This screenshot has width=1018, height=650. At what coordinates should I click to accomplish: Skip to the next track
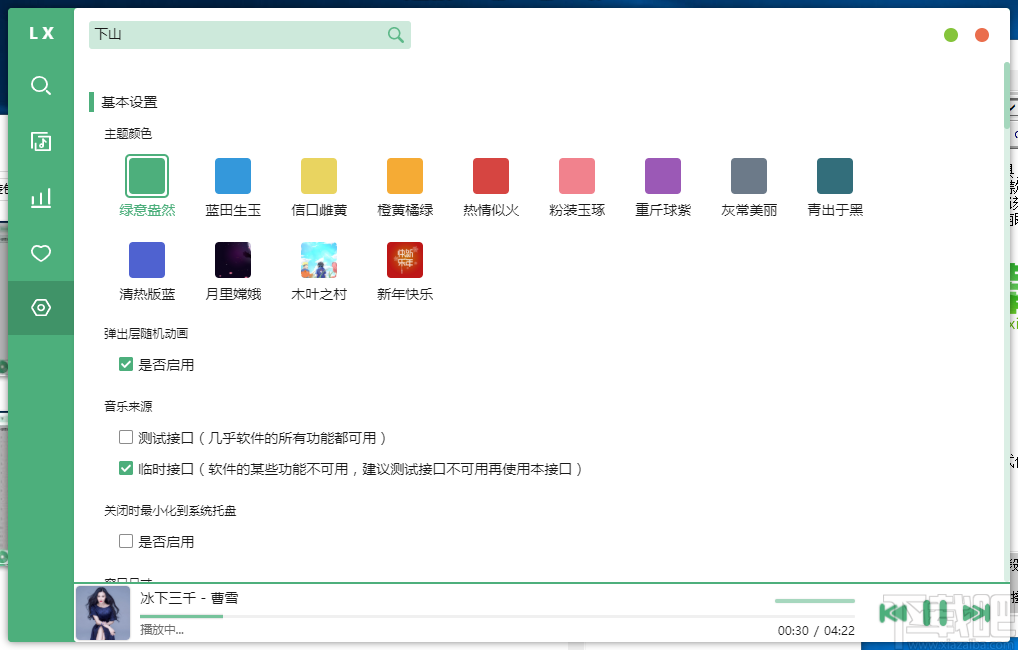click(x=977, y=612)
